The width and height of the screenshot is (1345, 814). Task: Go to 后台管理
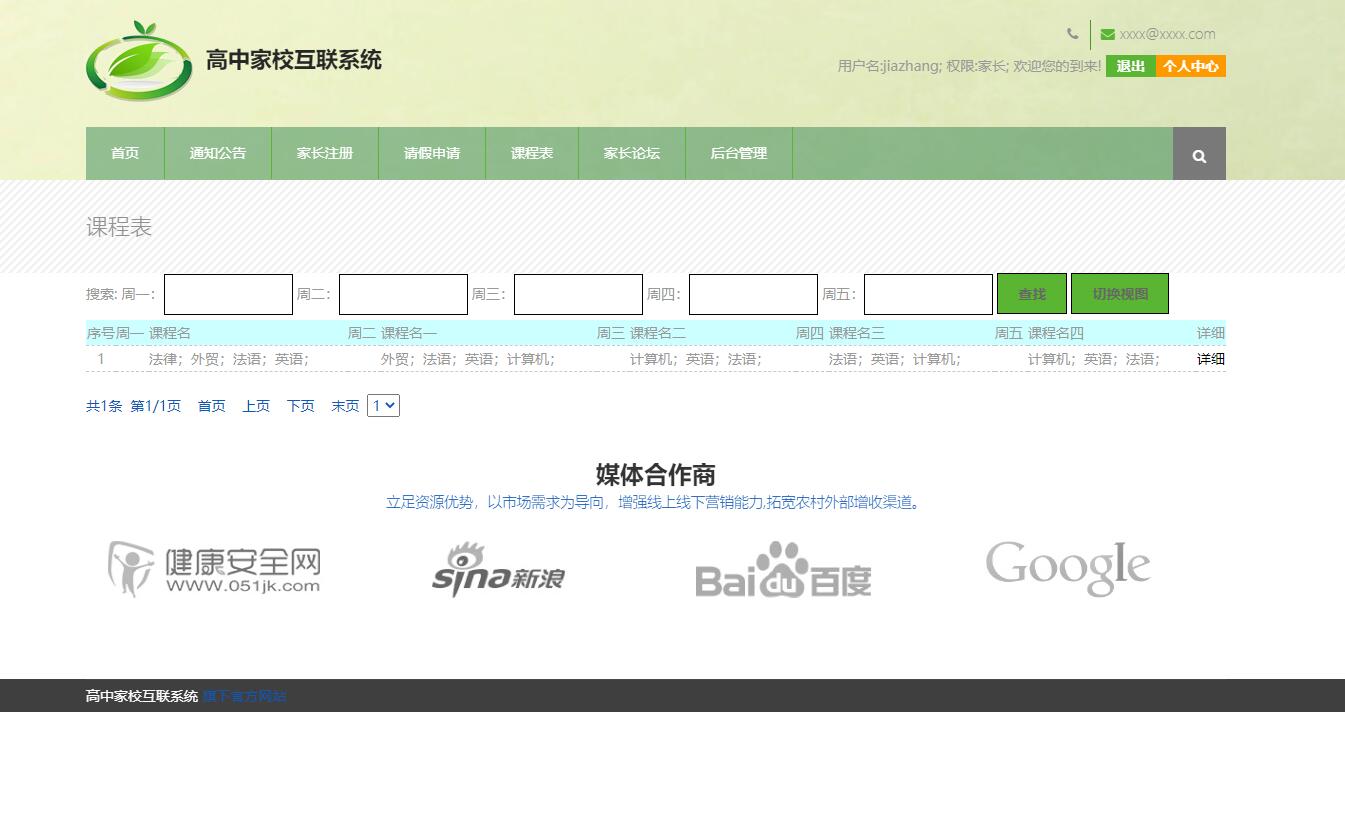(738, 153)
